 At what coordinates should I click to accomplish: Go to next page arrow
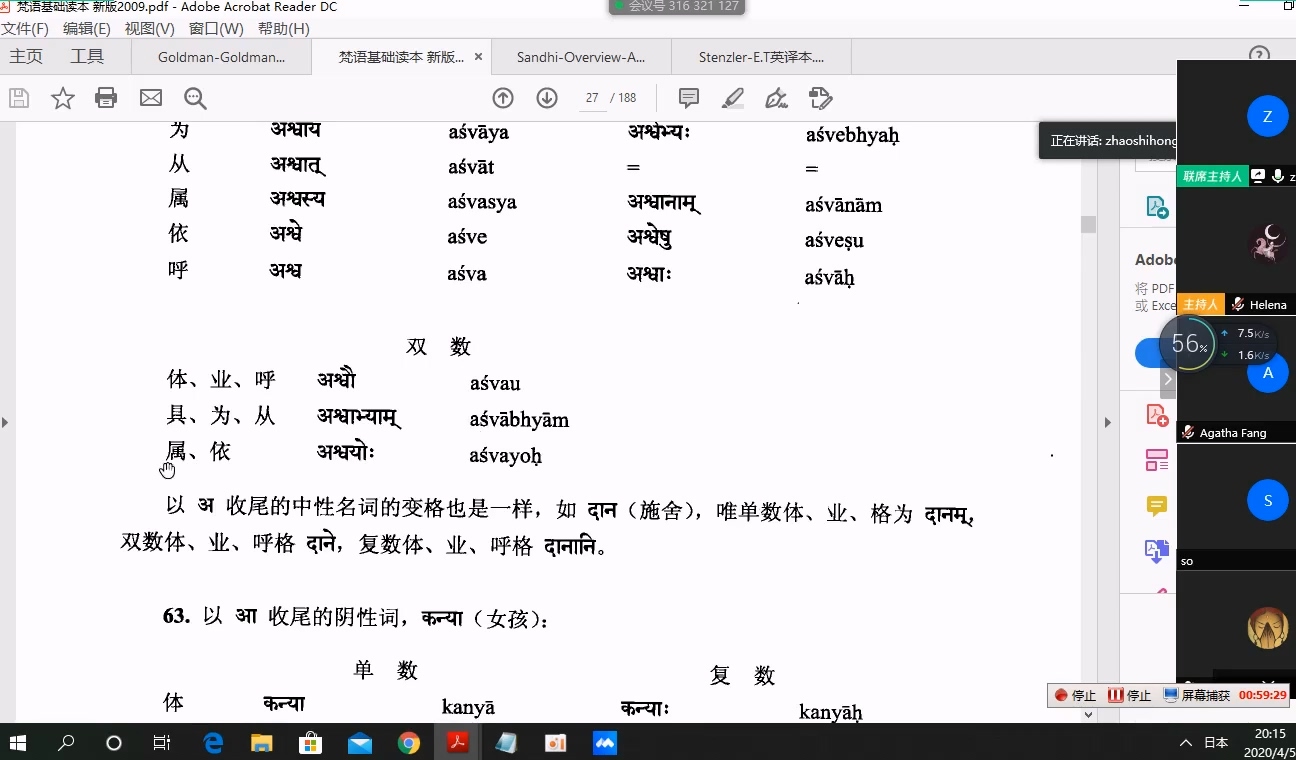tap(547, 98)
